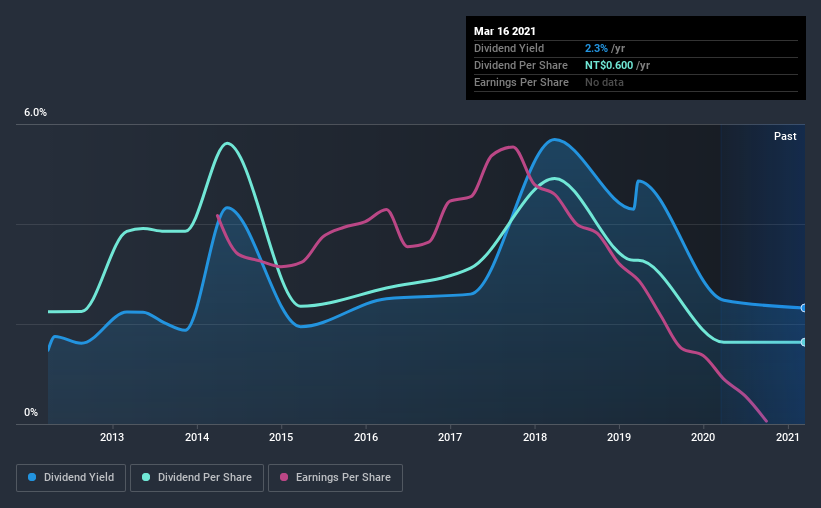Click the No data earnings value
Screen dimensions: 821x508
click(x=604, y=82)
